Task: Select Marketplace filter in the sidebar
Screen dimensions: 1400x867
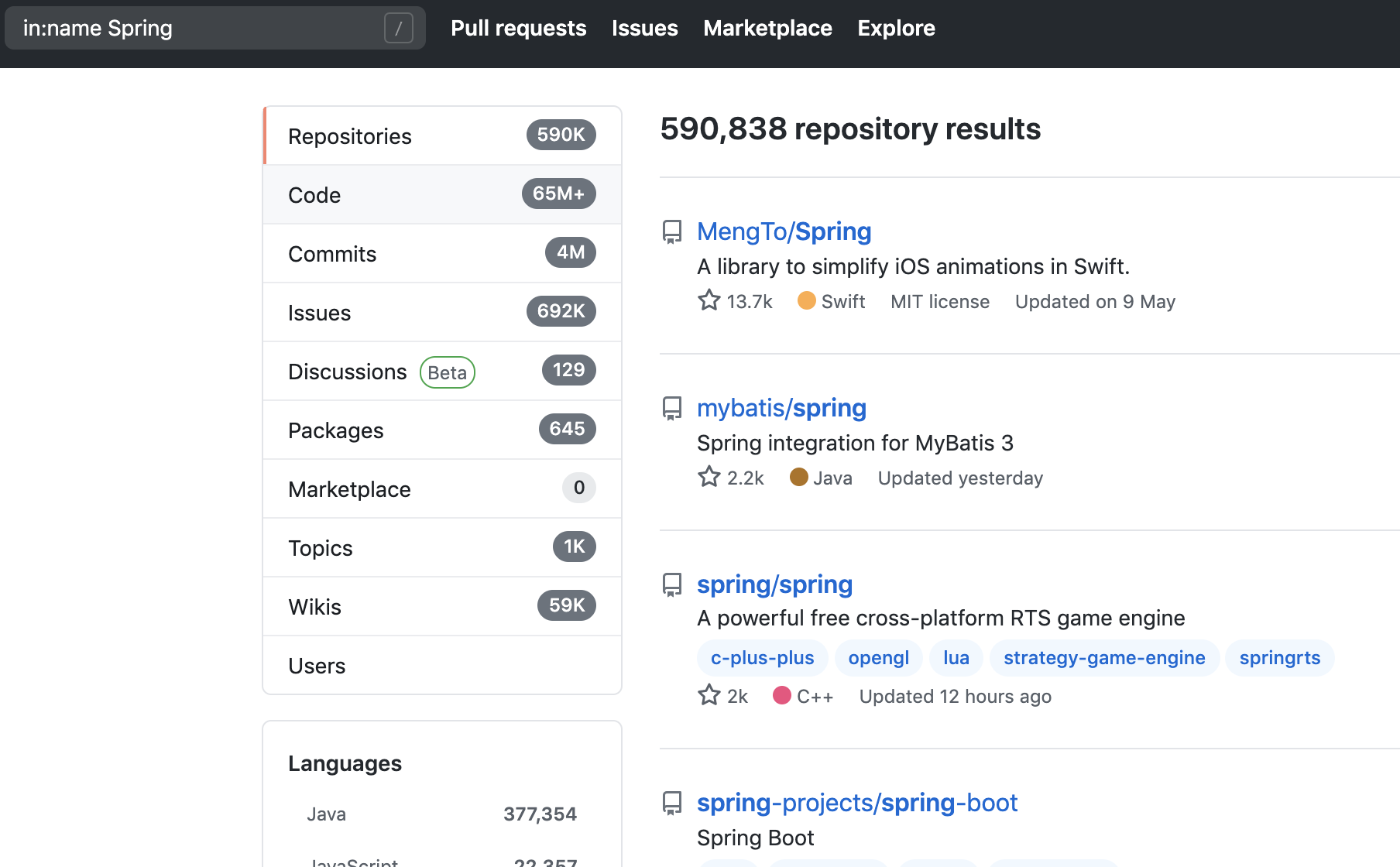Action: [x=442, y=488]
